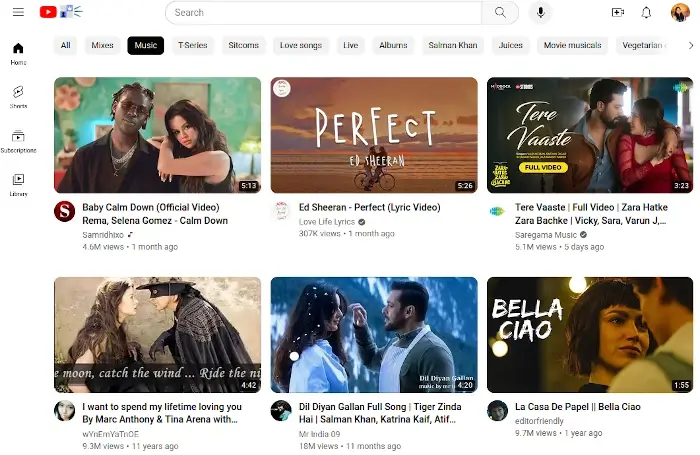700x455 pixels.
Task: Open the account profile avatar
Action: pyautogui.click(x=680, y=13)
